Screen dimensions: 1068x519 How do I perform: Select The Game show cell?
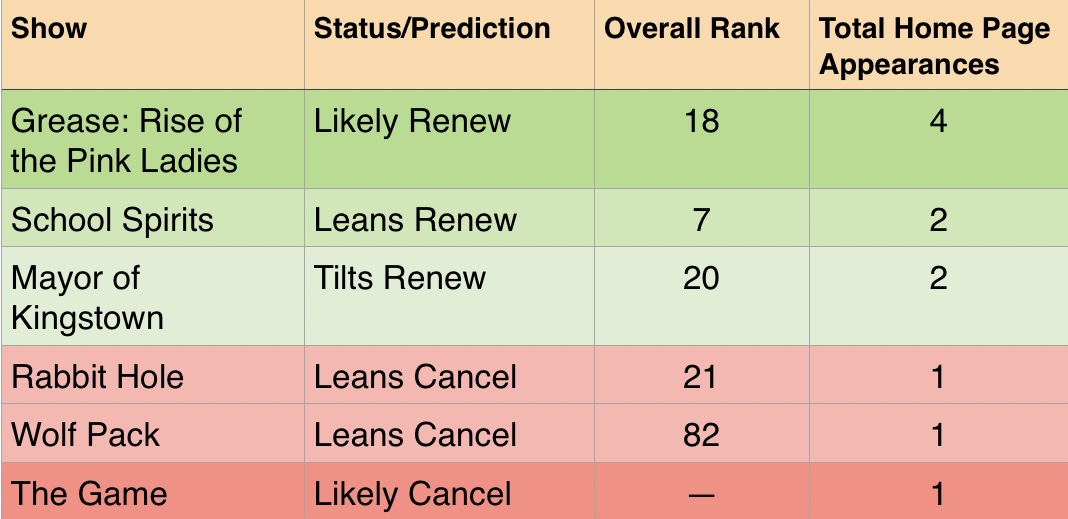pyautogui.click(x=153, y=491)
